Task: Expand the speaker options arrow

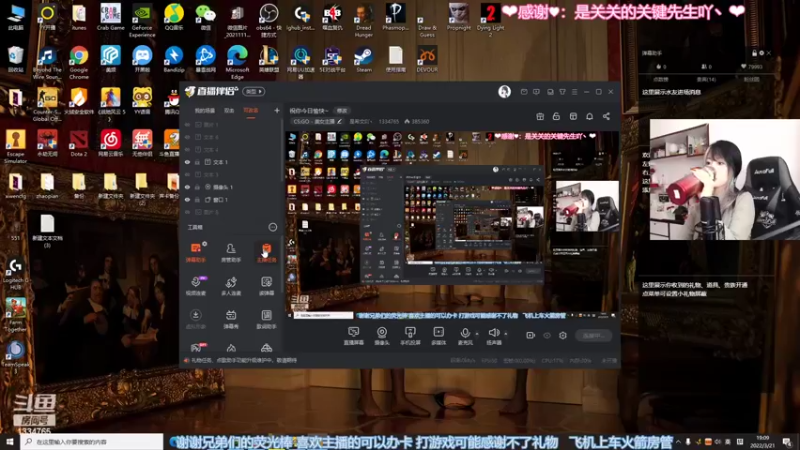Action: [506, 334]
